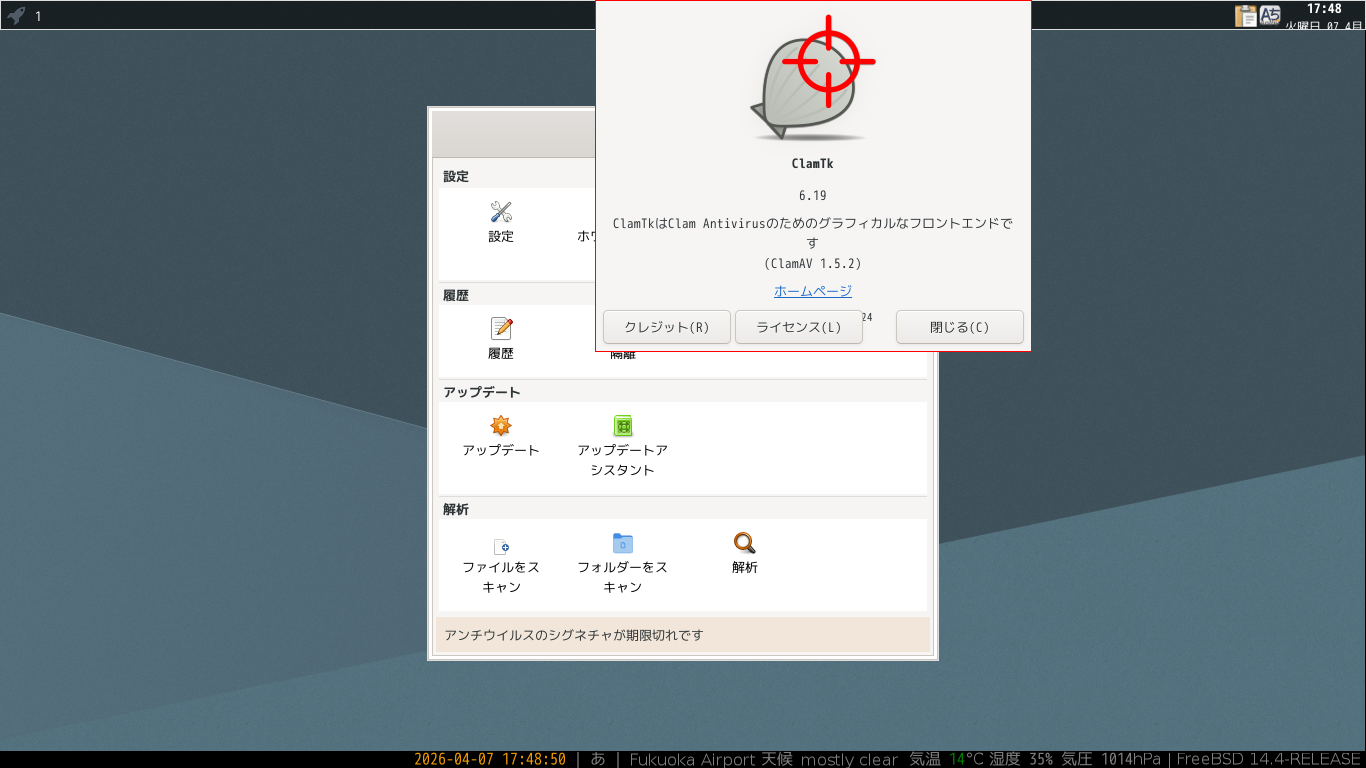The image size is (1366, 768).
Task: Click the 設定 section header
Action: pyautogui.click(x=456, y=176)
